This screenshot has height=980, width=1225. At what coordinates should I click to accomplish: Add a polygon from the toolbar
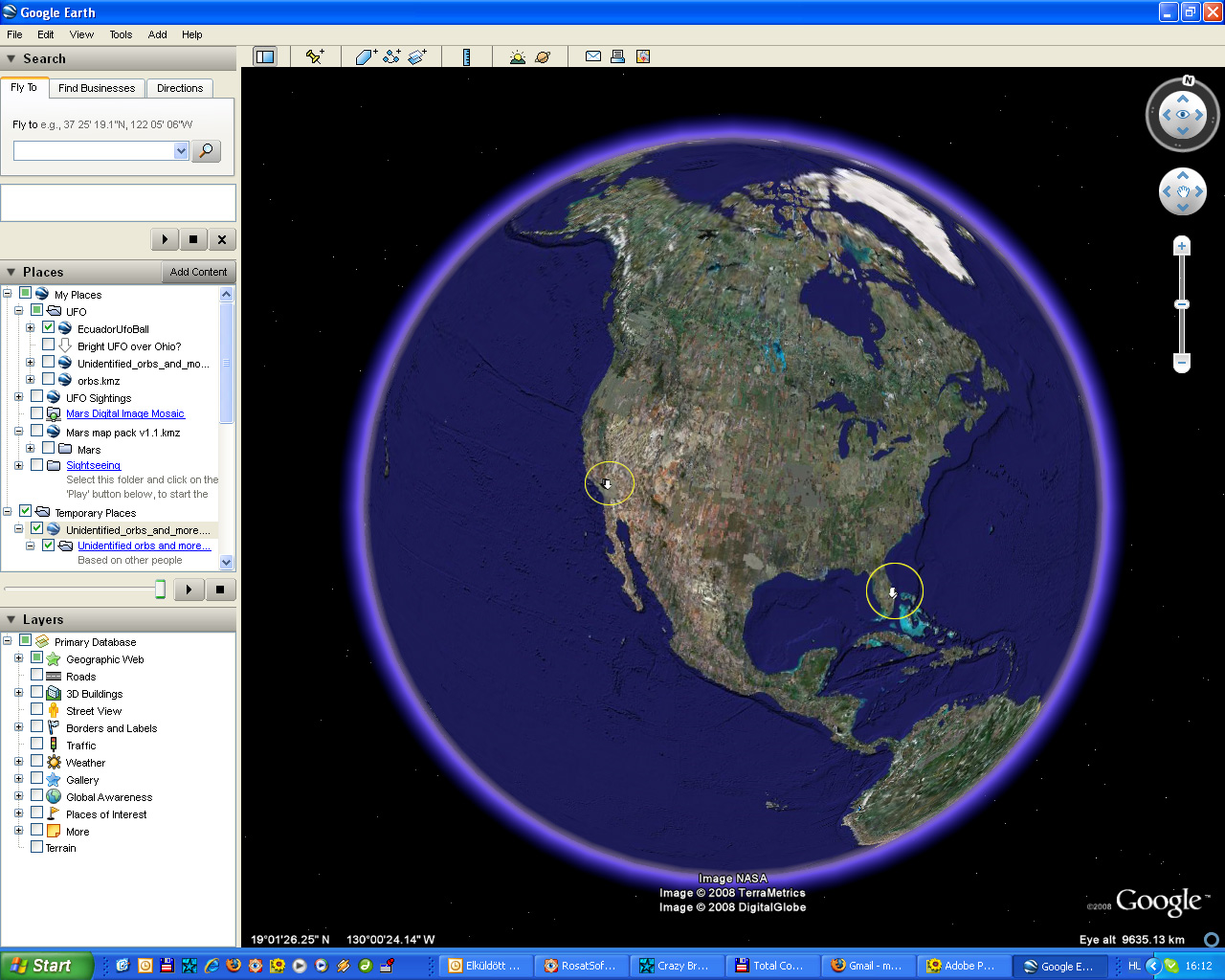tap(367, 56)
